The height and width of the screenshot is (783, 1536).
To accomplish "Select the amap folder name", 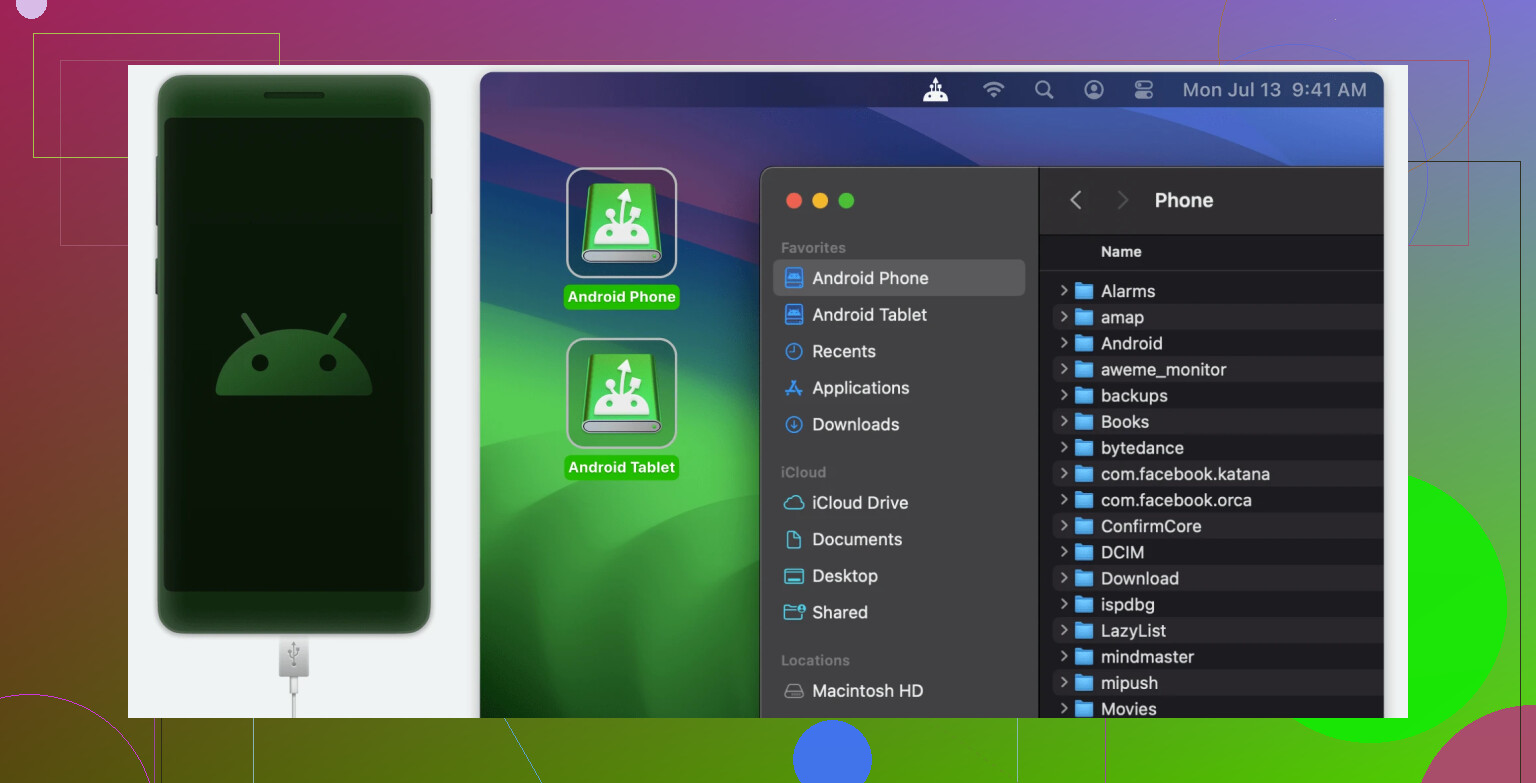I will [1122, 317].
